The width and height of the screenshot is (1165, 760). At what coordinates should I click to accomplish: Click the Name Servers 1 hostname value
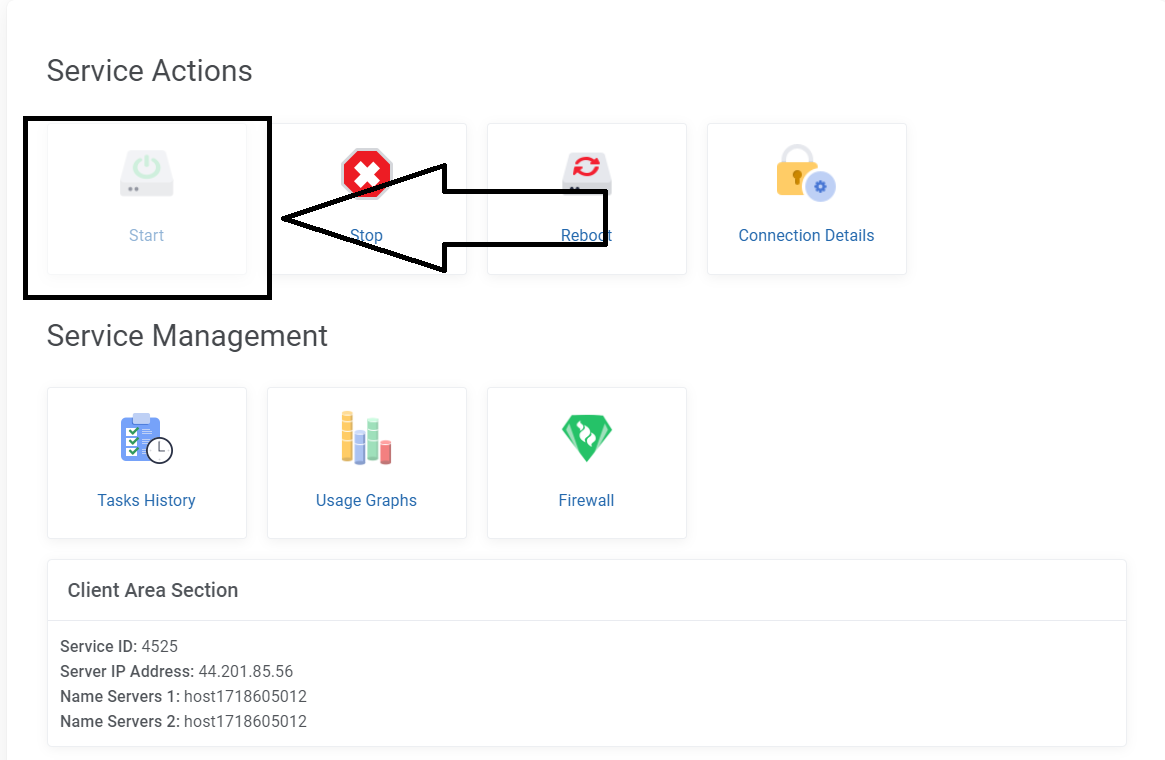pos(245,696)
